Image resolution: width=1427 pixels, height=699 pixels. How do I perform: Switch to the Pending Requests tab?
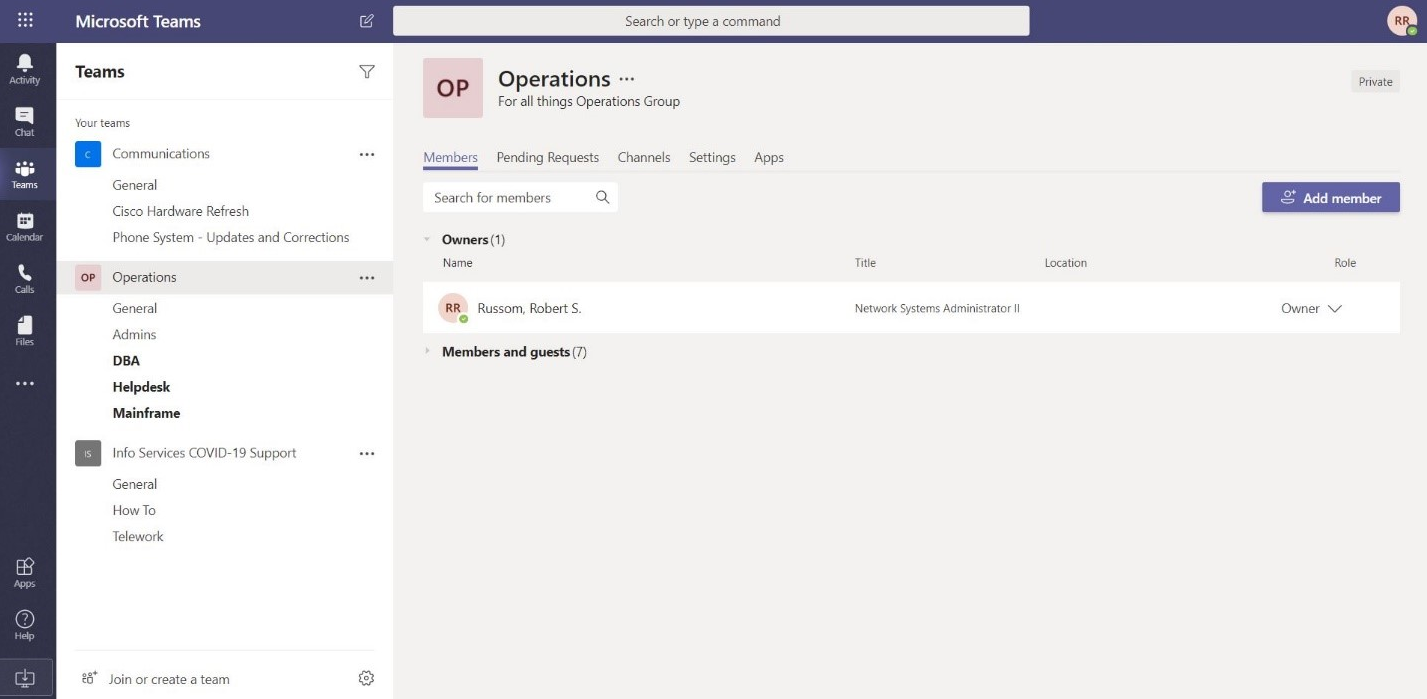547,157
